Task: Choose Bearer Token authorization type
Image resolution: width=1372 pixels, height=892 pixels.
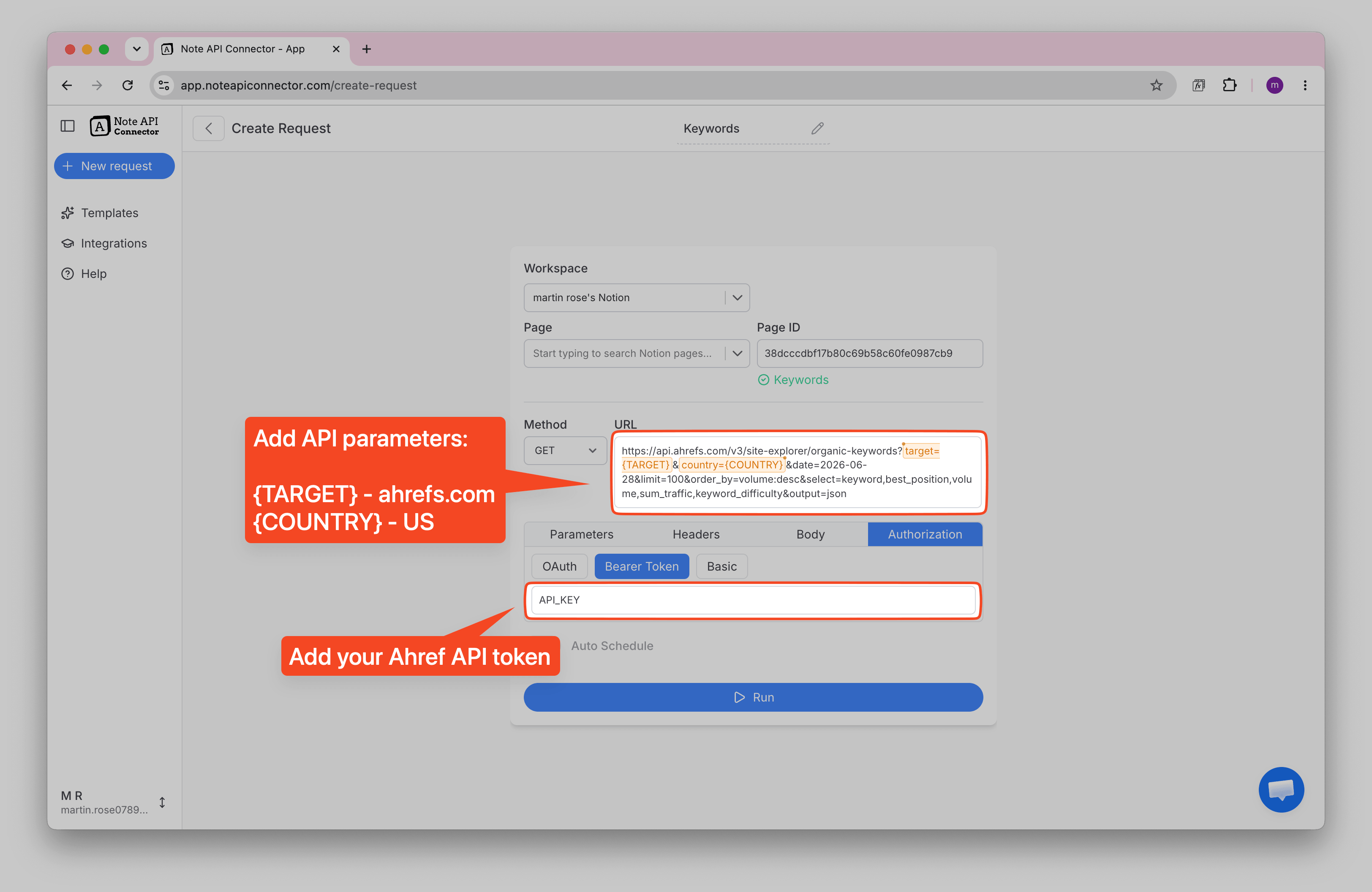Action: pyautogui.click(x=642, y=566)
